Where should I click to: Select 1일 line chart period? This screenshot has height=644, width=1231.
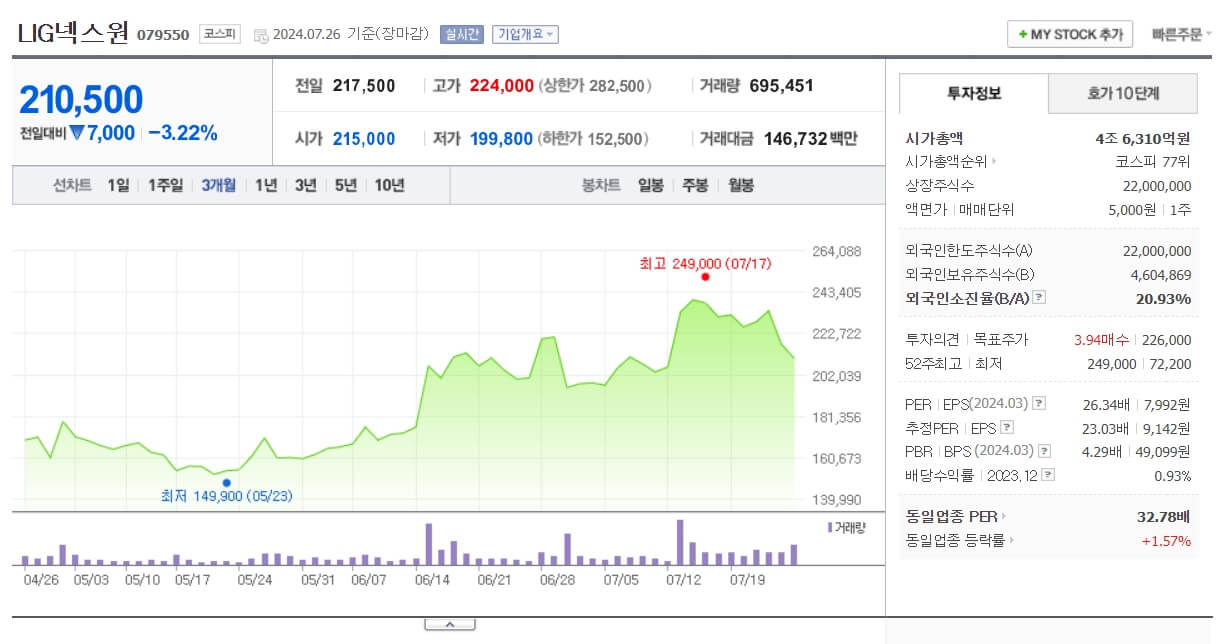tap(118, 185)
